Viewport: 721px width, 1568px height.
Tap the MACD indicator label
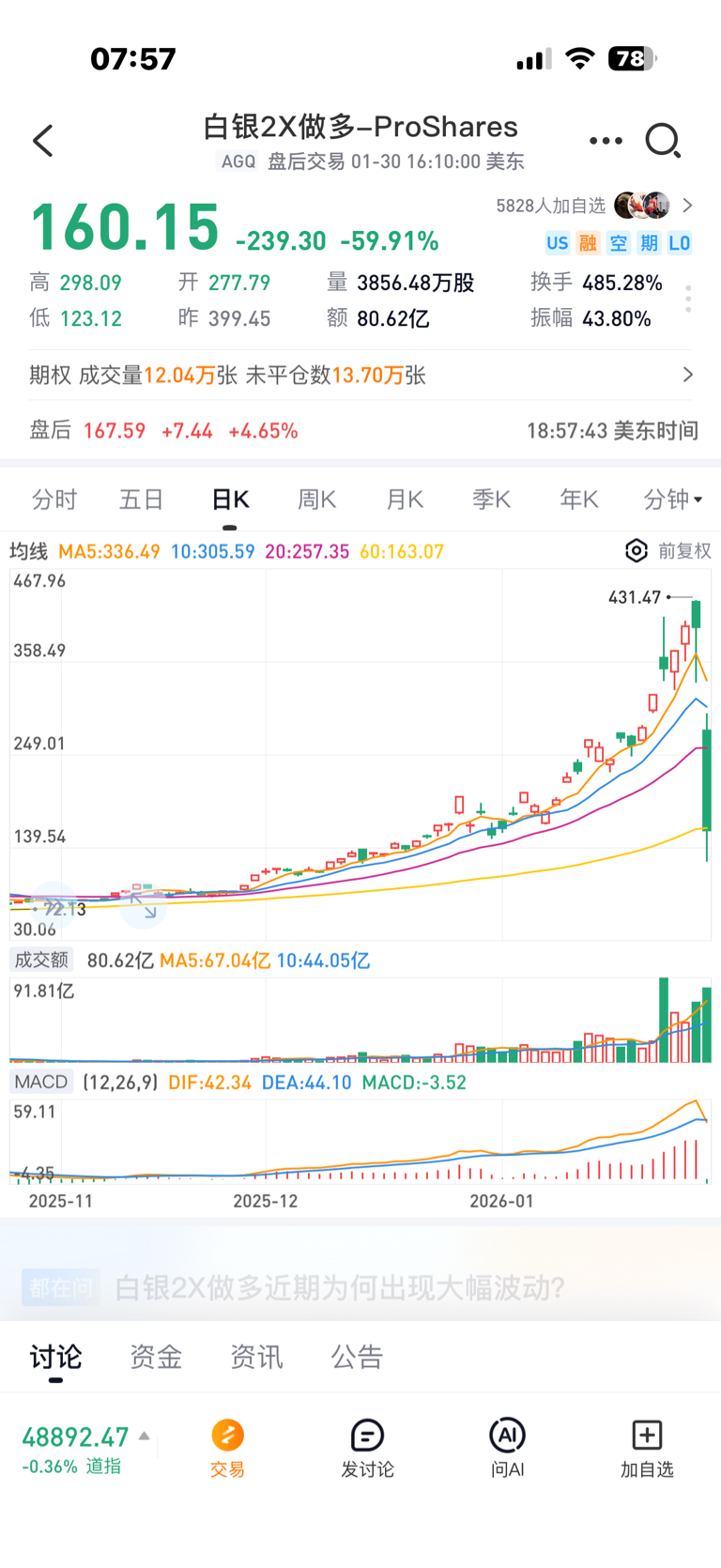(41, 1082)
